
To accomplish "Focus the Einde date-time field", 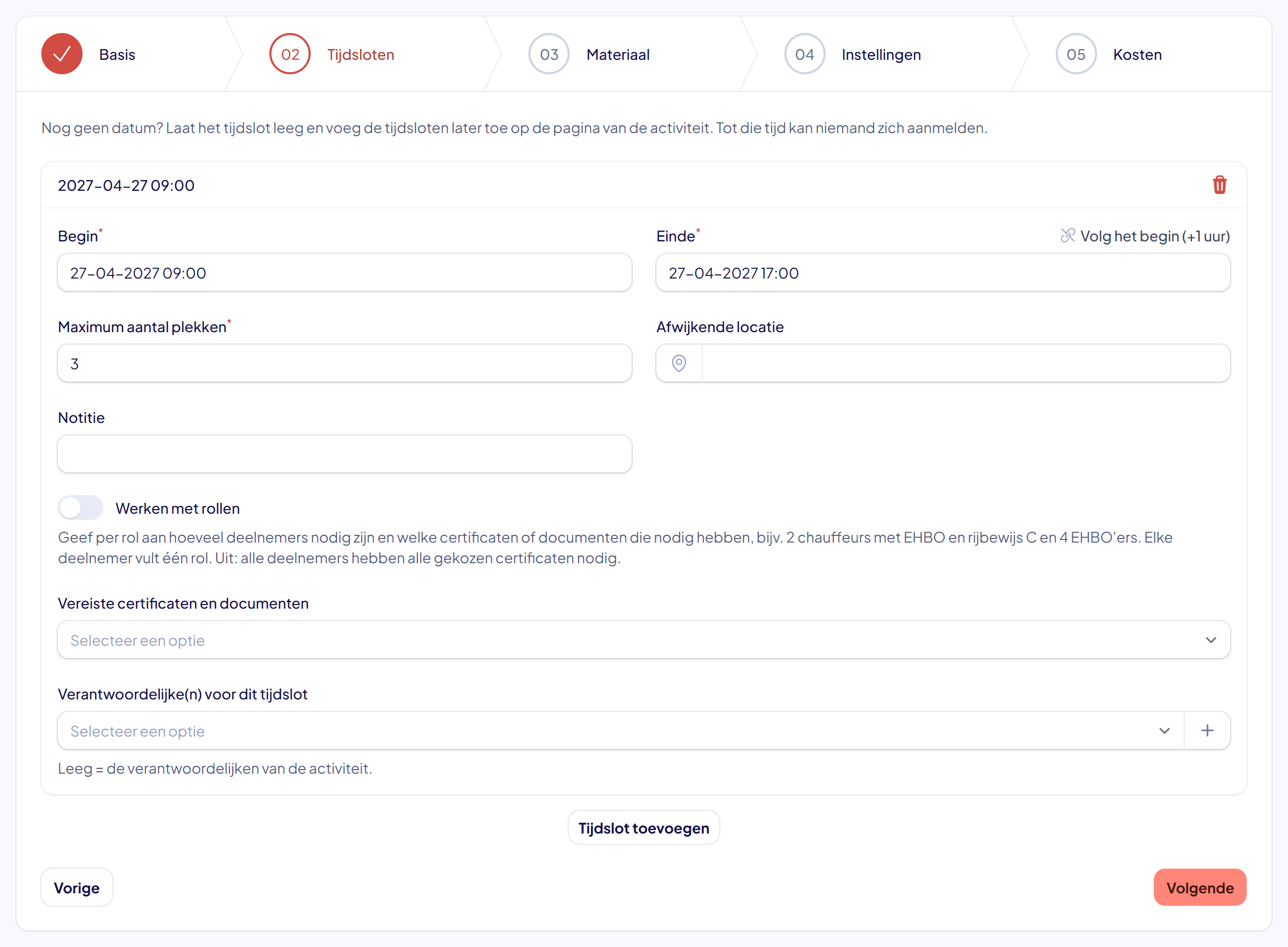I will tap(943, 272).
